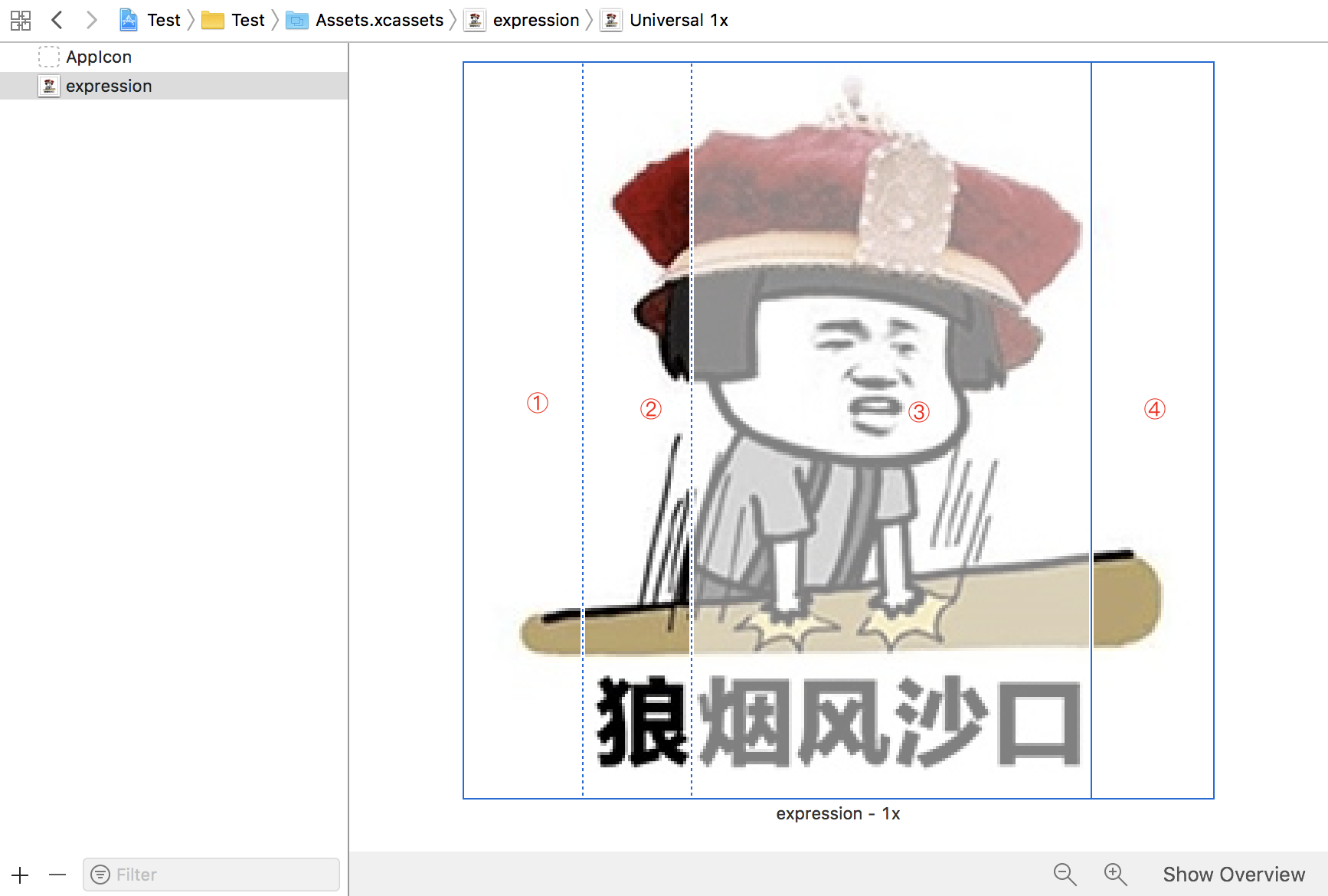This screenshot has height=896, width=1328.
Task: Zoom out of the image slicing view
Action: 1065,875
